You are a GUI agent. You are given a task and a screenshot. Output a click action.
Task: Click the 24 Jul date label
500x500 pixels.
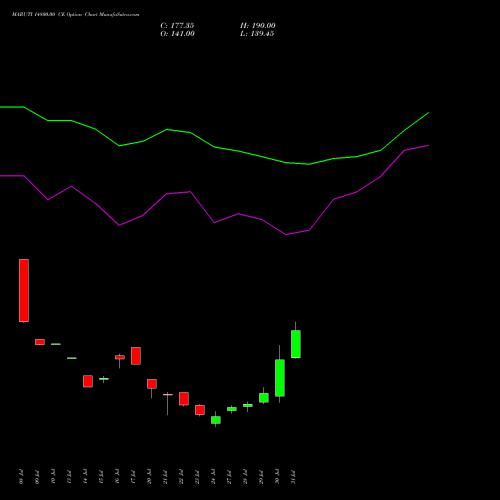click(213, 477)
